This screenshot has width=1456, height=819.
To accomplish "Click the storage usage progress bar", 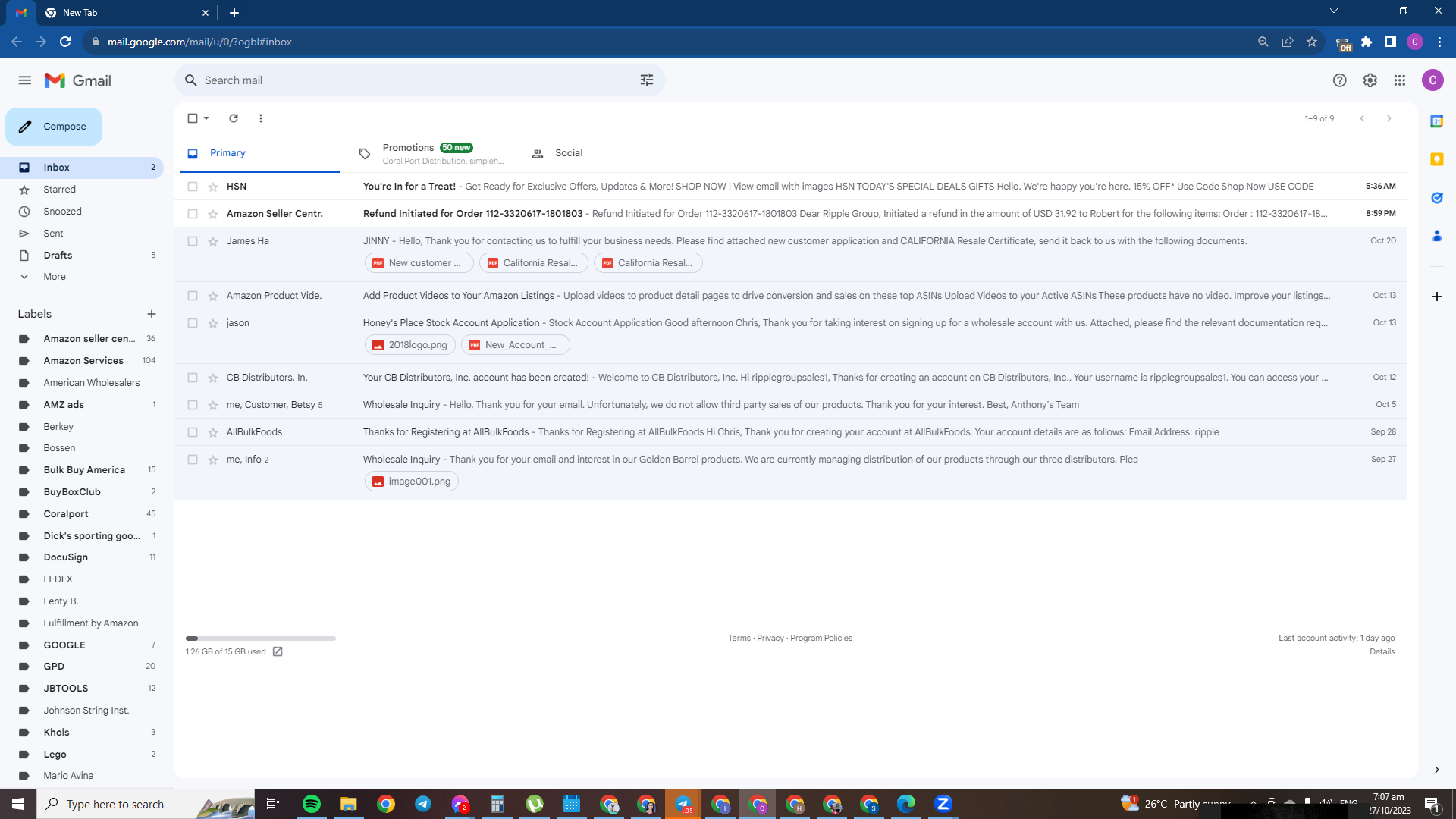I will [x=261, y=639].
